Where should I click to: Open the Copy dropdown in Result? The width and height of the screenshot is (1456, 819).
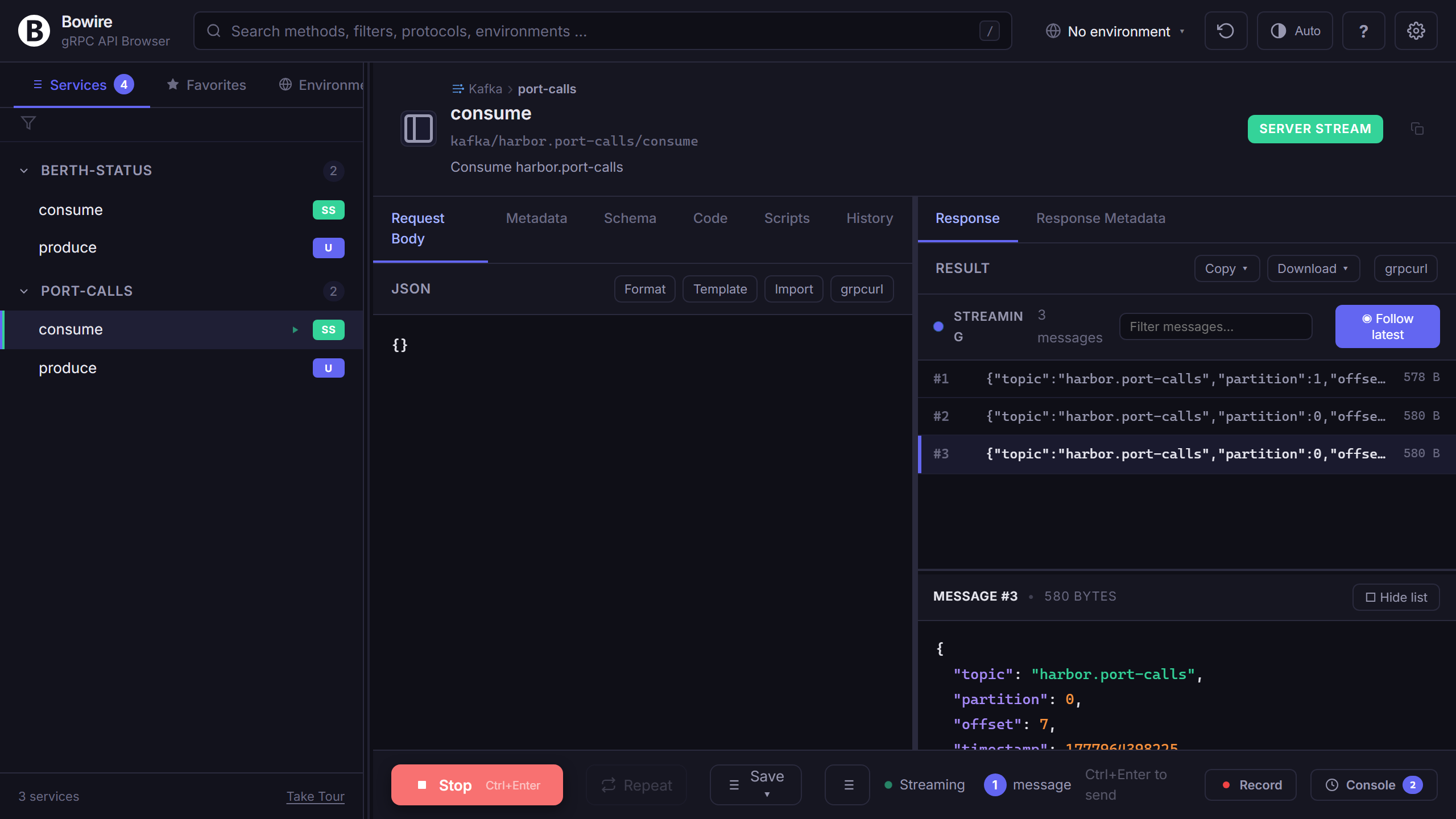(1227, 268)
